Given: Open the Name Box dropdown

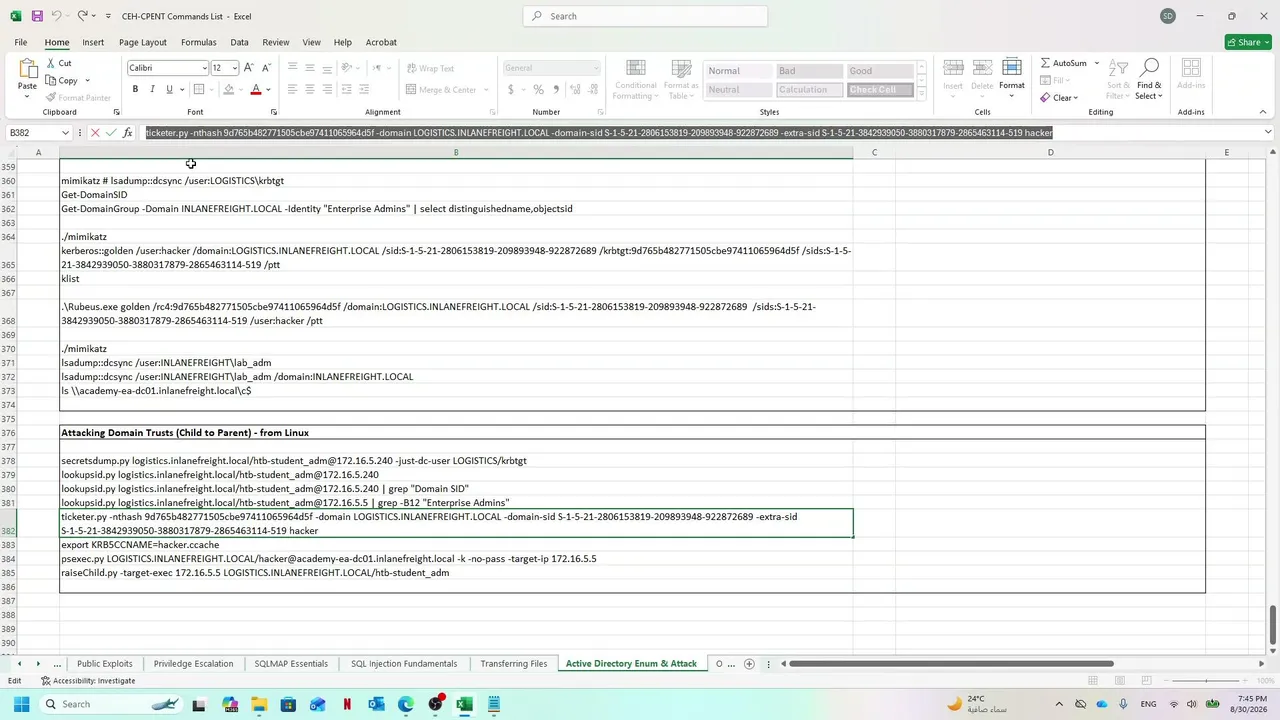Looking at the screenshot, I should (x=65, y=133).
